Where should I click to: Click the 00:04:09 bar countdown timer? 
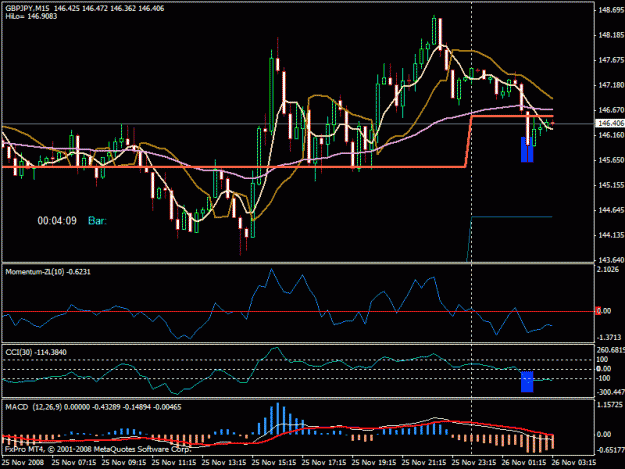tap(57, 221)
